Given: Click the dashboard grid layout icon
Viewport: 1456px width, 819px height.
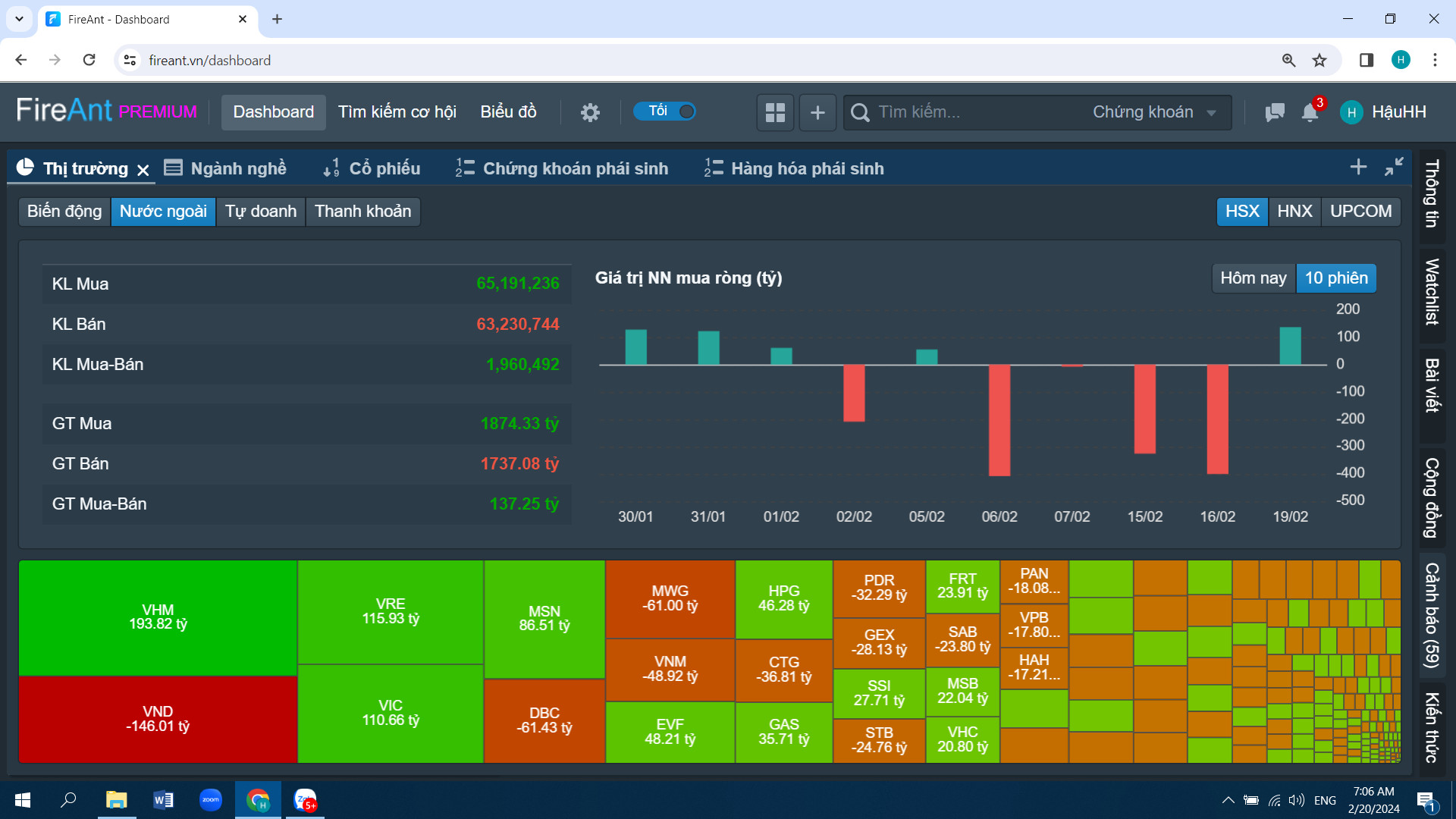Looking at the screenshot, I should tap(775, 112).
